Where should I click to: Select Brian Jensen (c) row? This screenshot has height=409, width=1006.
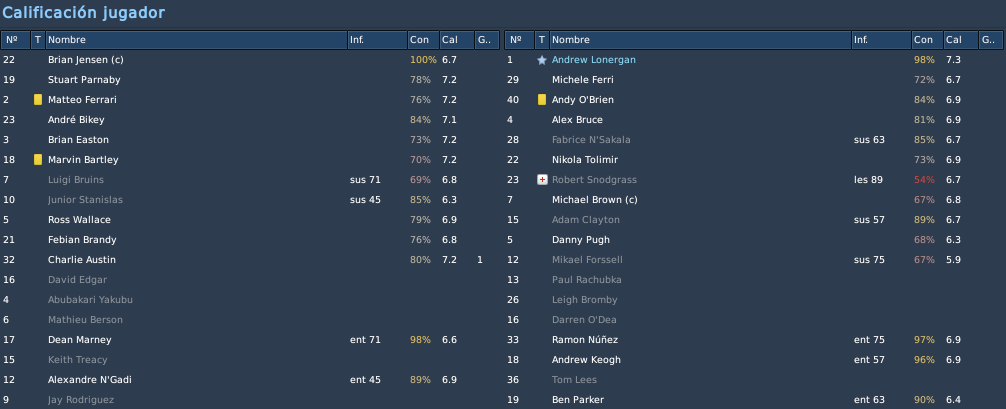[250, 60]
